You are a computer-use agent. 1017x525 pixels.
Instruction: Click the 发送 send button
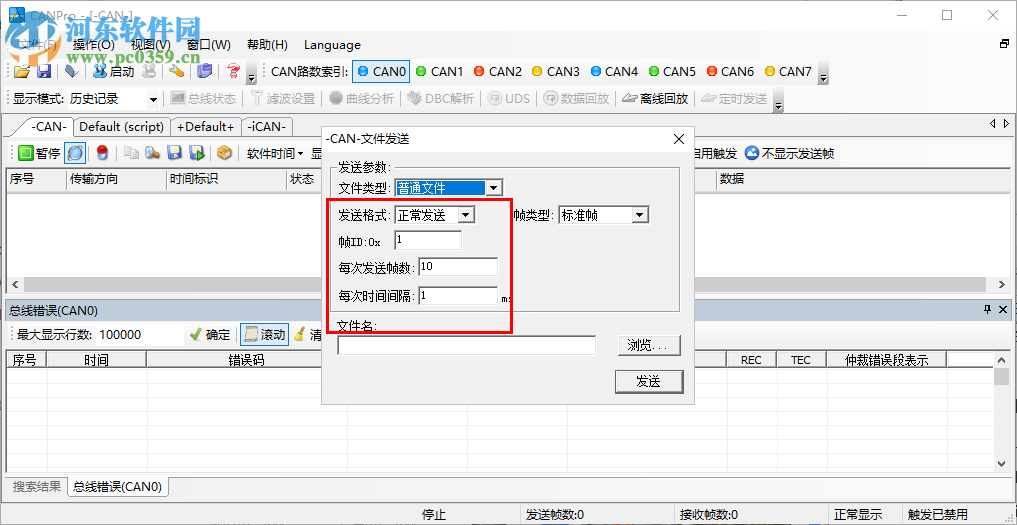tap(649, 382)
